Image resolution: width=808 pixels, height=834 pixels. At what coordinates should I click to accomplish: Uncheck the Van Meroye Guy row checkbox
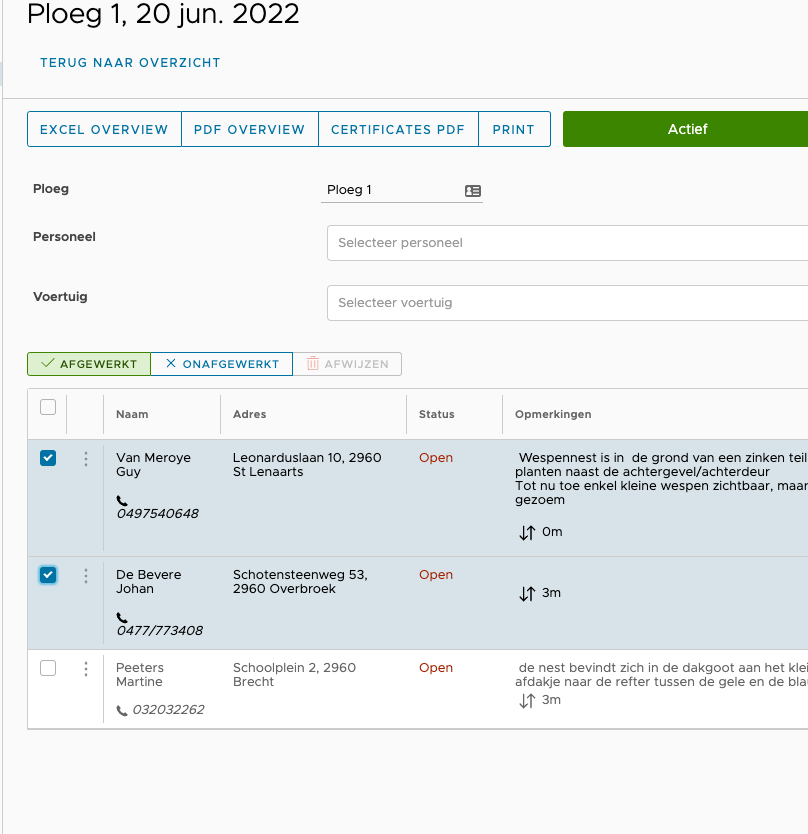click(48, 458)
